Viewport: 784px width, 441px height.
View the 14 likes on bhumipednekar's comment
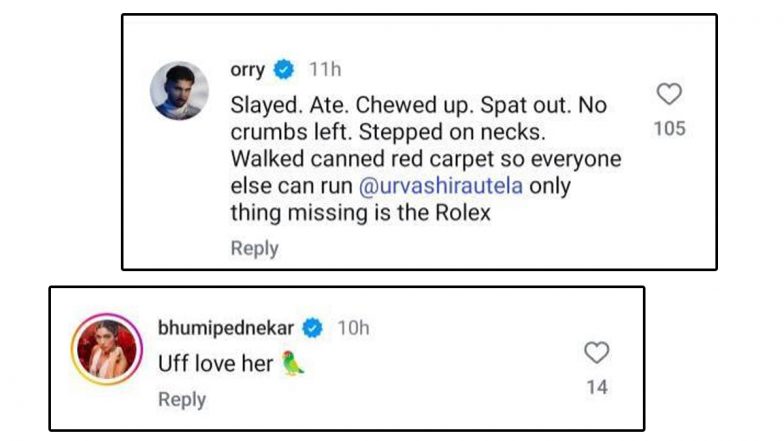click(x=597, y=387)
